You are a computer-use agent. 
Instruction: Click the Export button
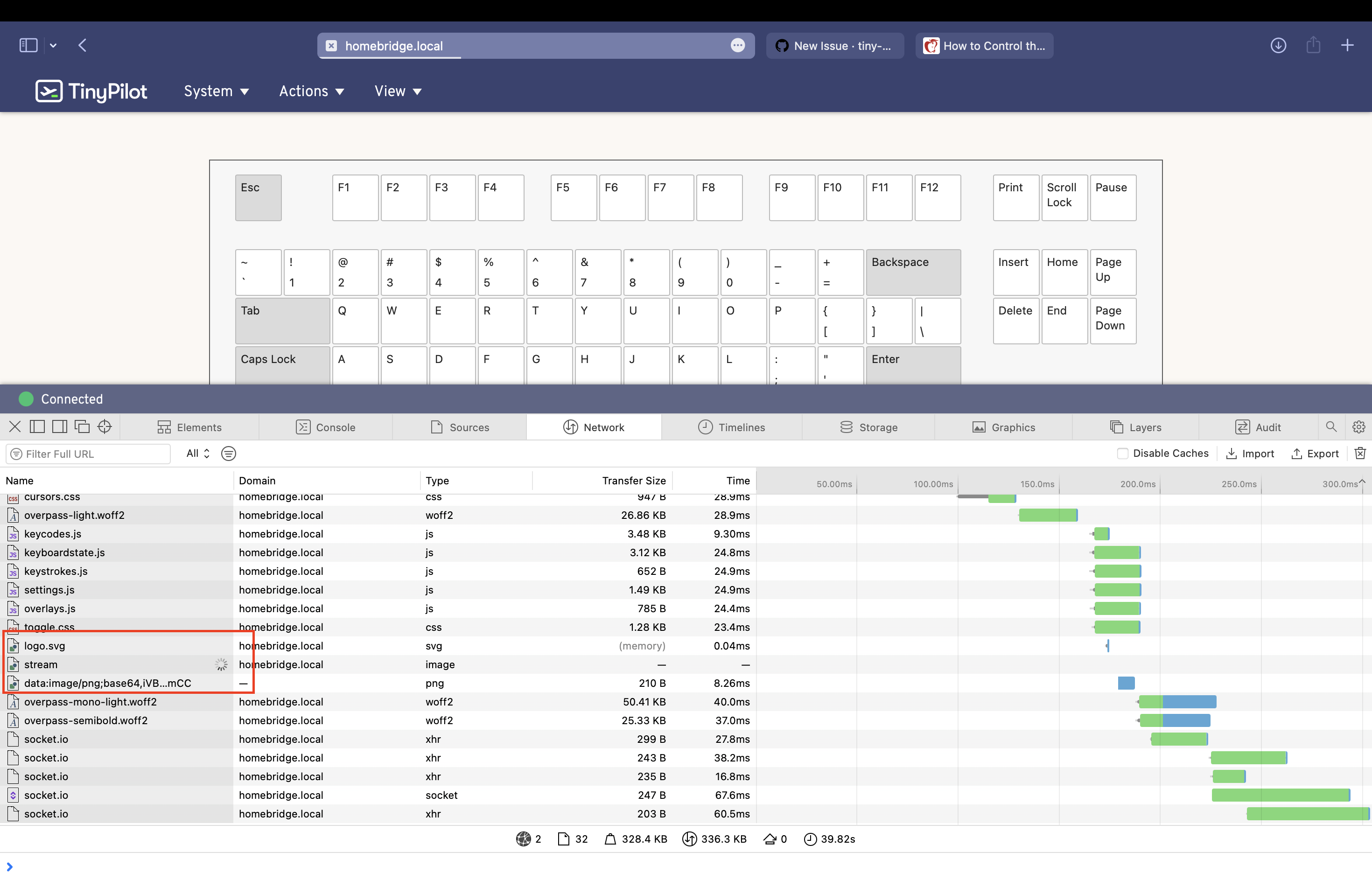pos(1315,454)
